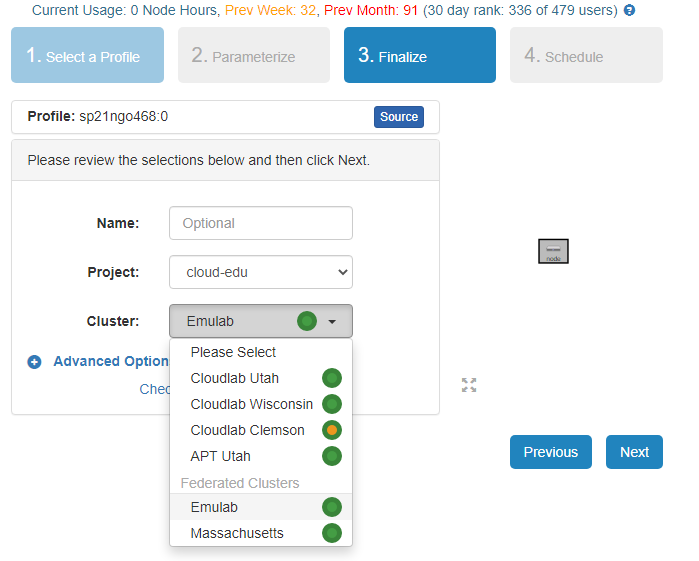Expand the Advanced Options section

pos(111,362)
